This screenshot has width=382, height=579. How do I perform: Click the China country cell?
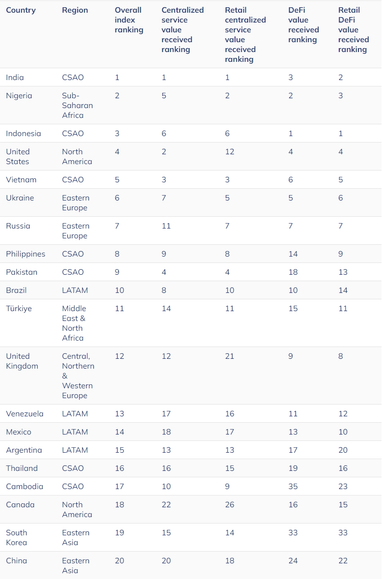[x=16, y=561]
